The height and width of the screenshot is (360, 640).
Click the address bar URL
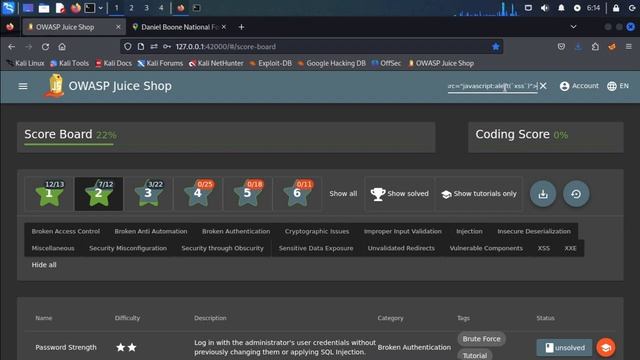pyautogui.click(x=226, y=47)
